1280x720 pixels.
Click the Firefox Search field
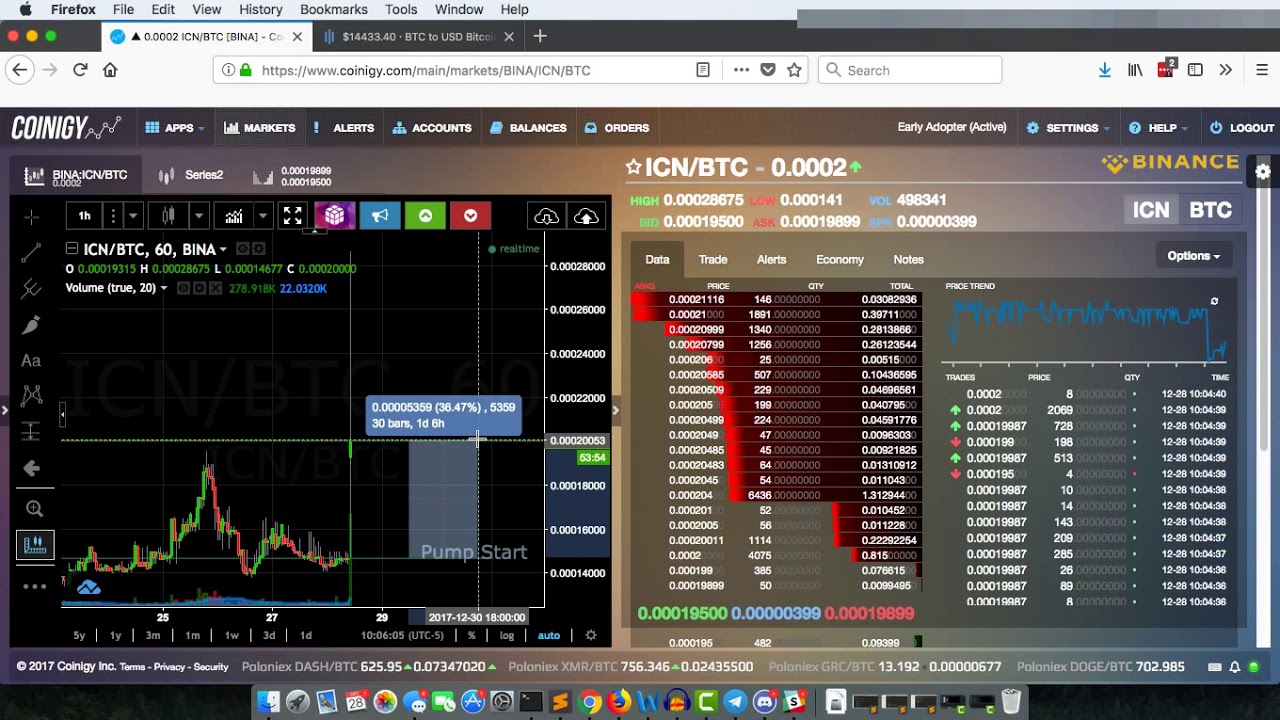coord(910,70)
